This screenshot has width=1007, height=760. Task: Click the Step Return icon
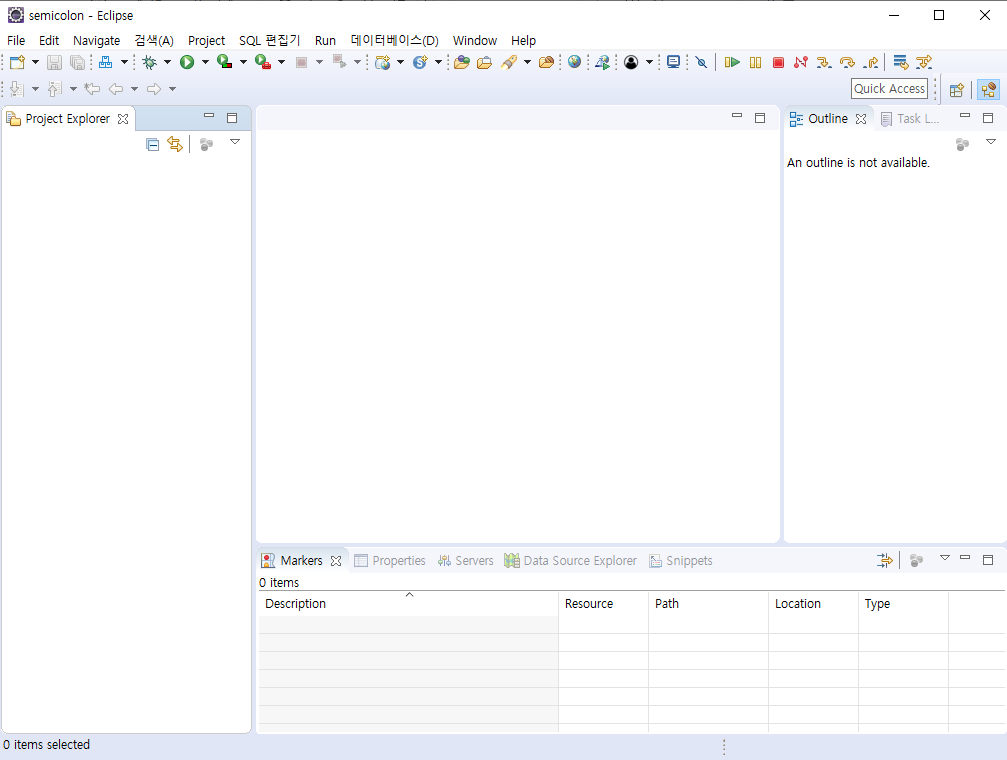pyautogui.click(x=871, y=62)
